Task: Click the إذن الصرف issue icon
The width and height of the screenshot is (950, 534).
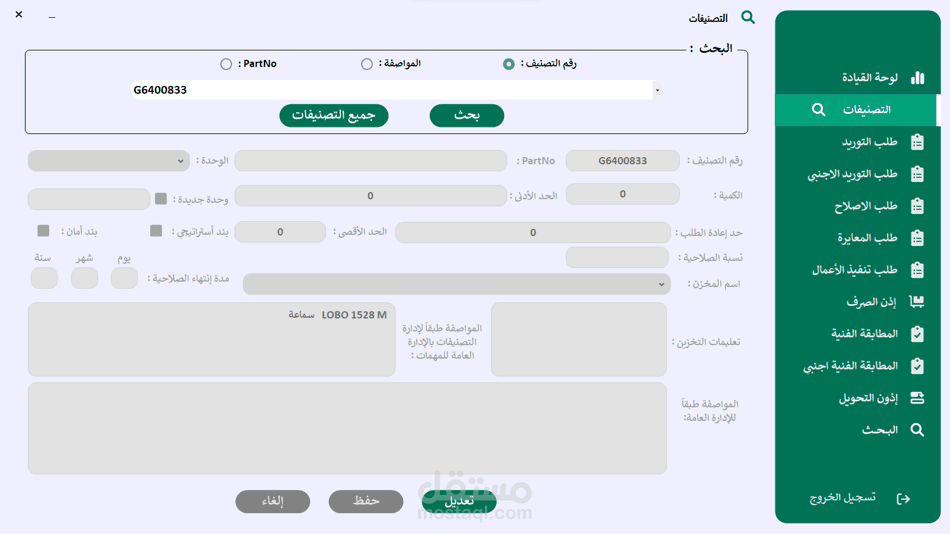Action: coord(917,302)
